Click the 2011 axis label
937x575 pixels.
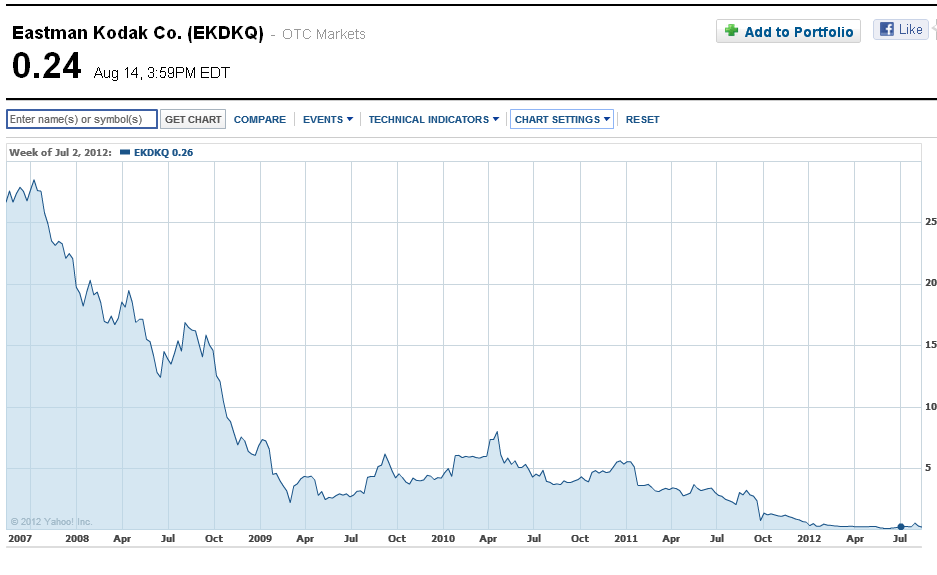(x=626, y=539)
